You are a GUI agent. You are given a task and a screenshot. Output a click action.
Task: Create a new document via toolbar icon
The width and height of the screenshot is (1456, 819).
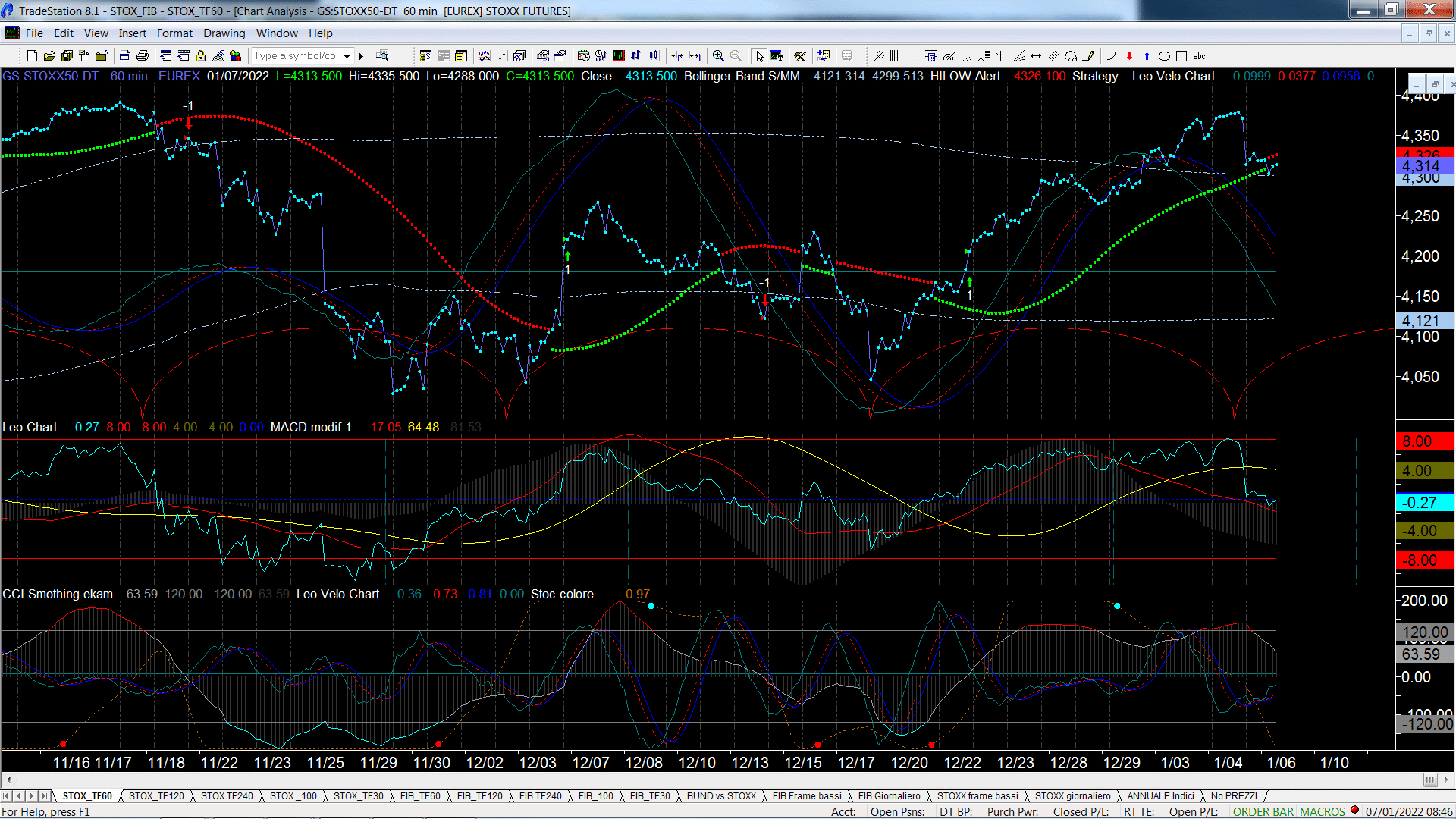coord(32,55)
